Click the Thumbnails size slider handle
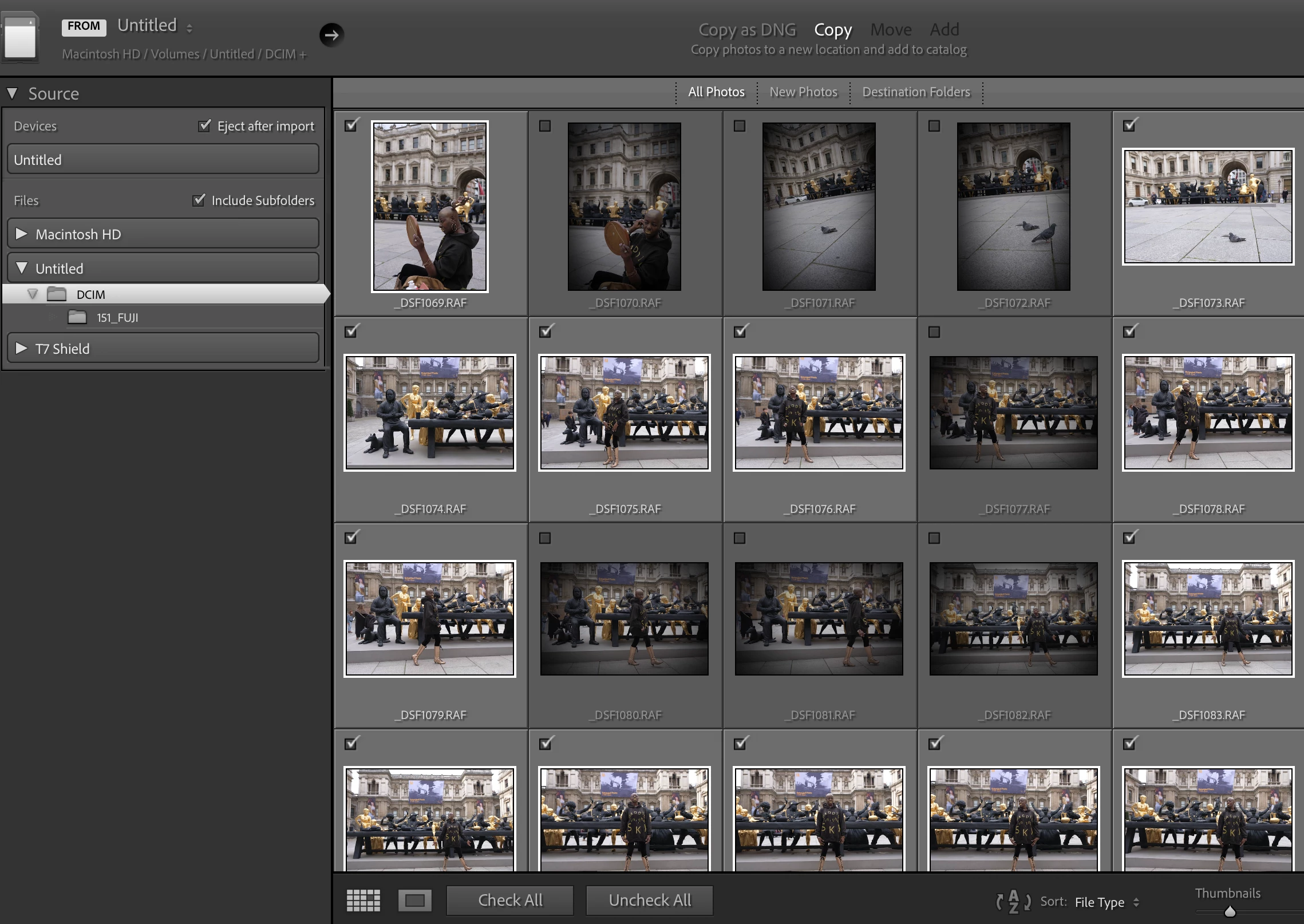 click(x=1230, y=912)
